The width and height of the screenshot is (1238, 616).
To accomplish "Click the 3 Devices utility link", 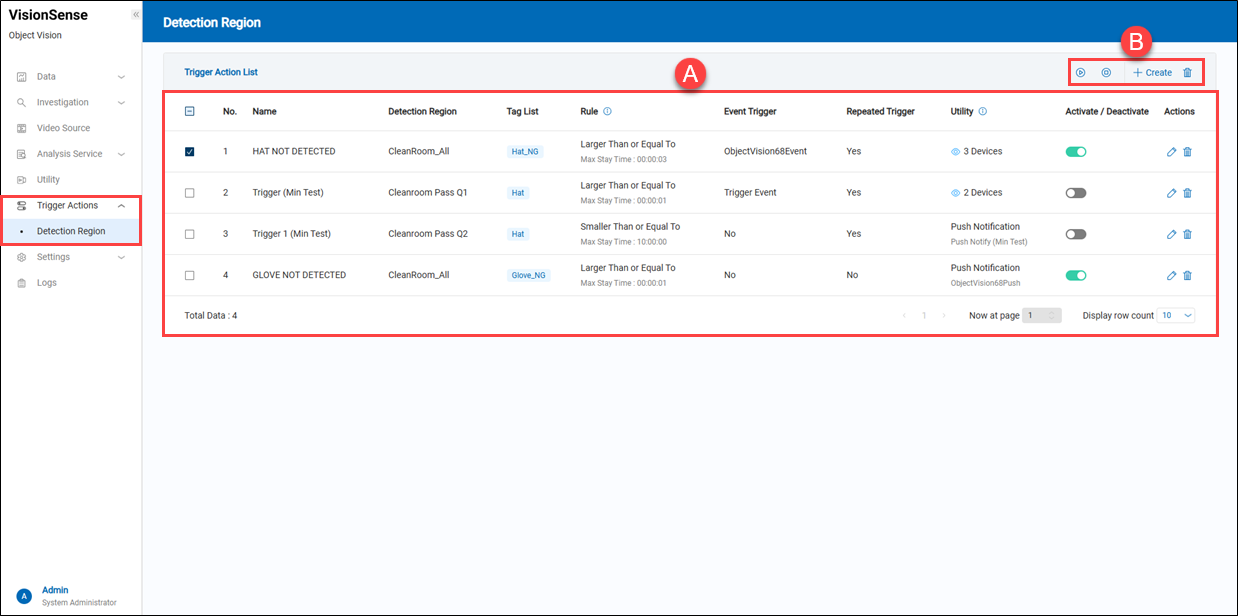I will 982,152.
